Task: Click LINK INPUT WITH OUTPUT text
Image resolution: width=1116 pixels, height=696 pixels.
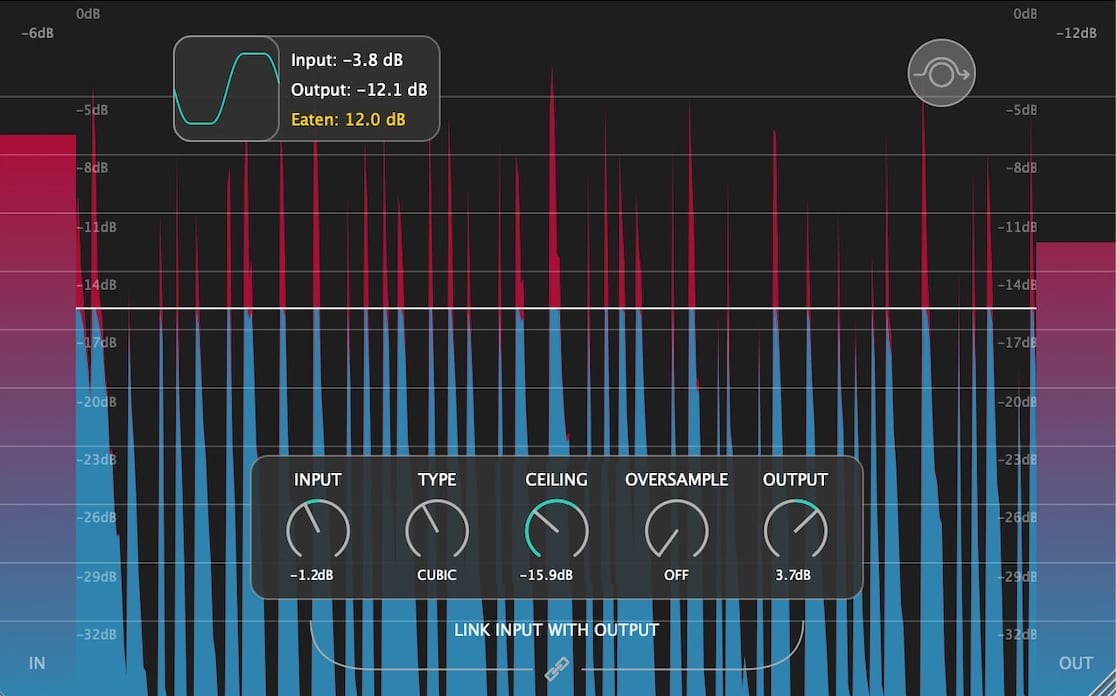Action: pyautogui.click(x=557, y=630)
